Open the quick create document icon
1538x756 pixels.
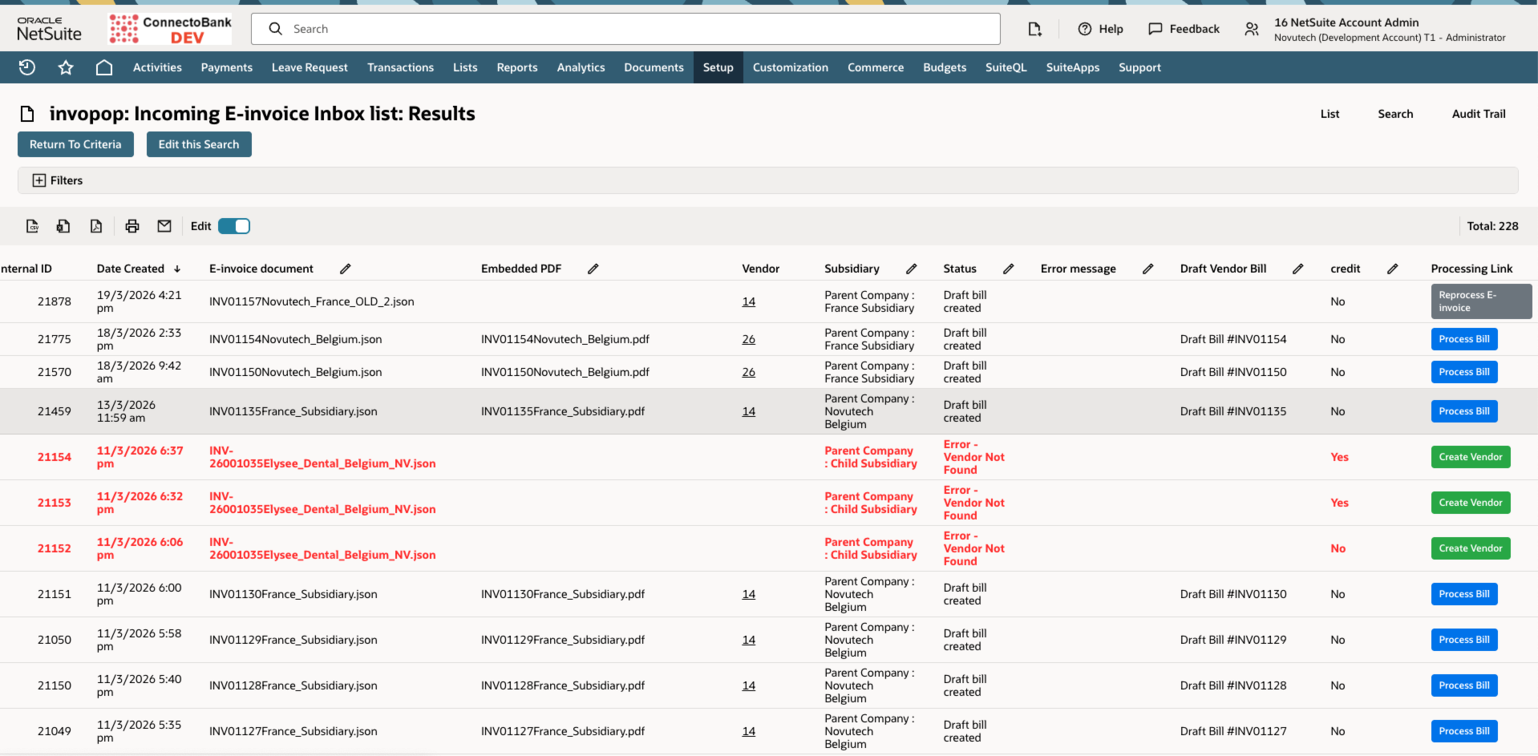tap(1035, 29)
